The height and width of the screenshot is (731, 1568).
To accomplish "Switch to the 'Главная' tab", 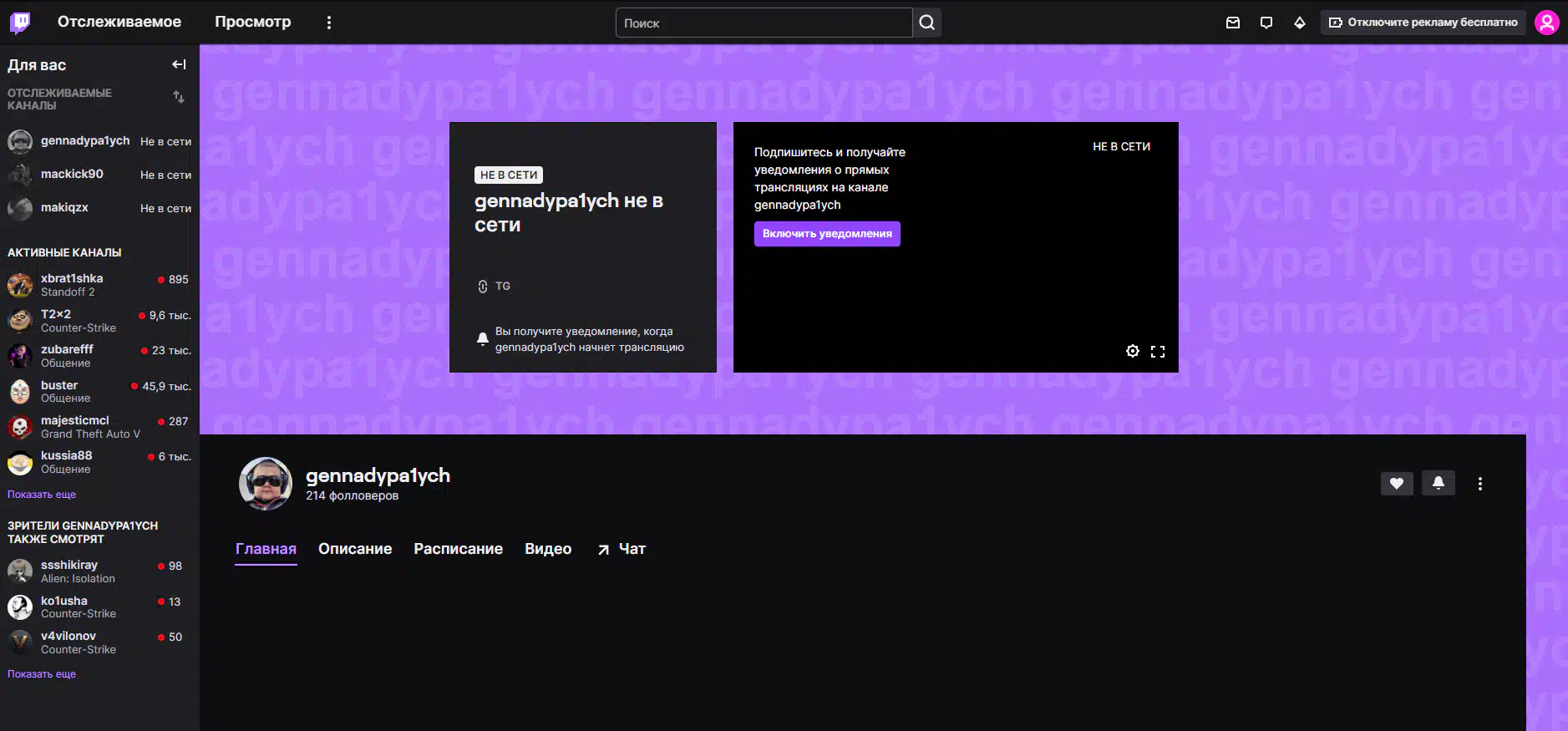I will pos(266,549).
